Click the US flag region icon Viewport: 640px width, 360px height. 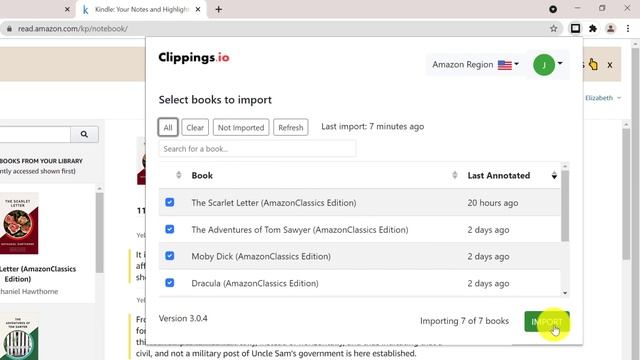click(x=505, y=65)
